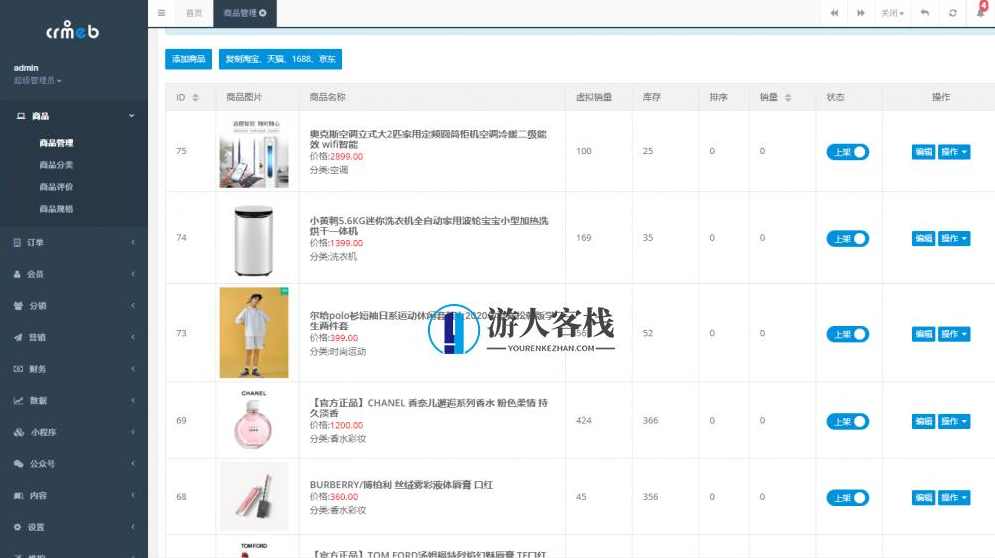995x558 pixels.
Task: Click the 小程序 sidebar icon
Action: 18,432
